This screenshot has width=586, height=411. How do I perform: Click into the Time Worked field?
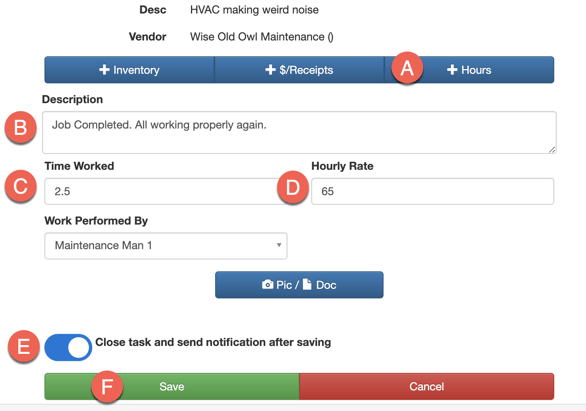pyautogui.click(x=166, y=191)
